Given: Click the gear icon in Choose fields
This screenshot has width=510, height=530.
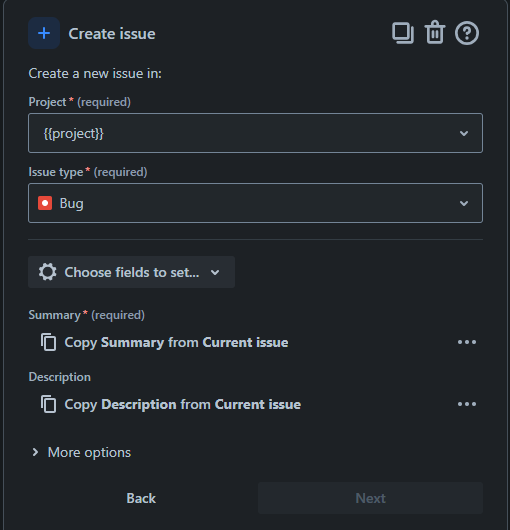Looking at the screenshot, I should click(x=47, y=272).
